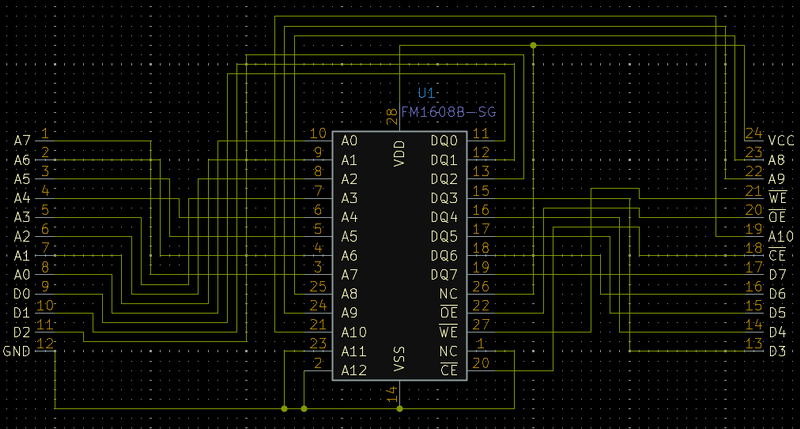Select the VDD pin name in U1
Image resolution: width=800 pixels, height=429 pixels.
(399, 154)
